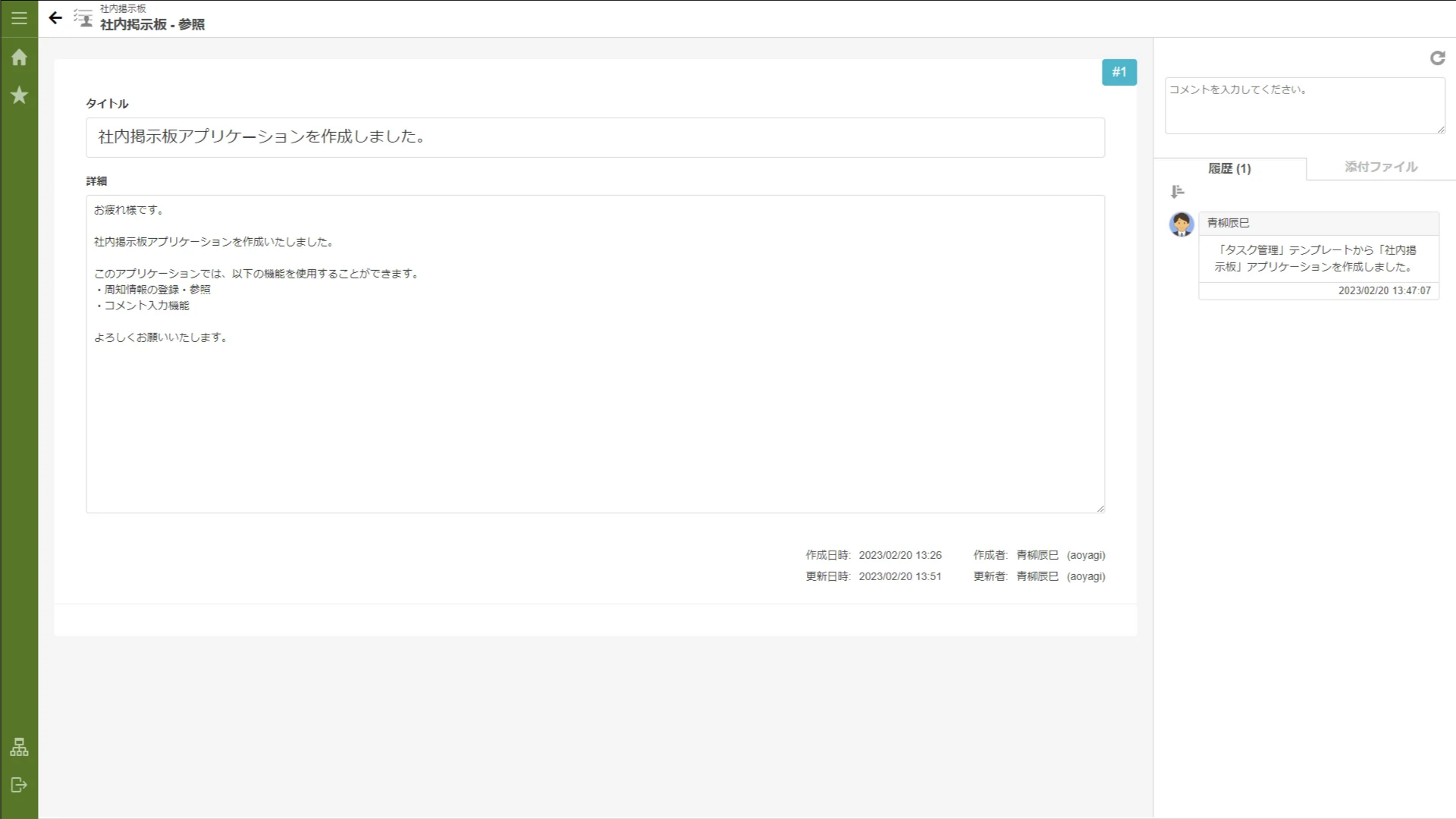Click the logout icon at bottom
This screenshot has width=1456, height=819.
point(19,785)
